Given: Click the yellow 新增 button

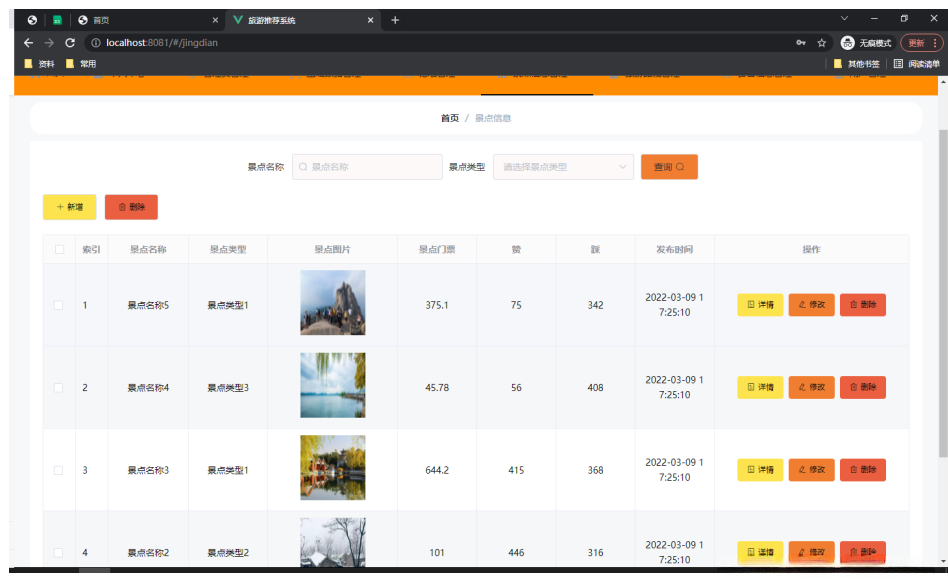Looking at the screenshot, I should (70, 207).
